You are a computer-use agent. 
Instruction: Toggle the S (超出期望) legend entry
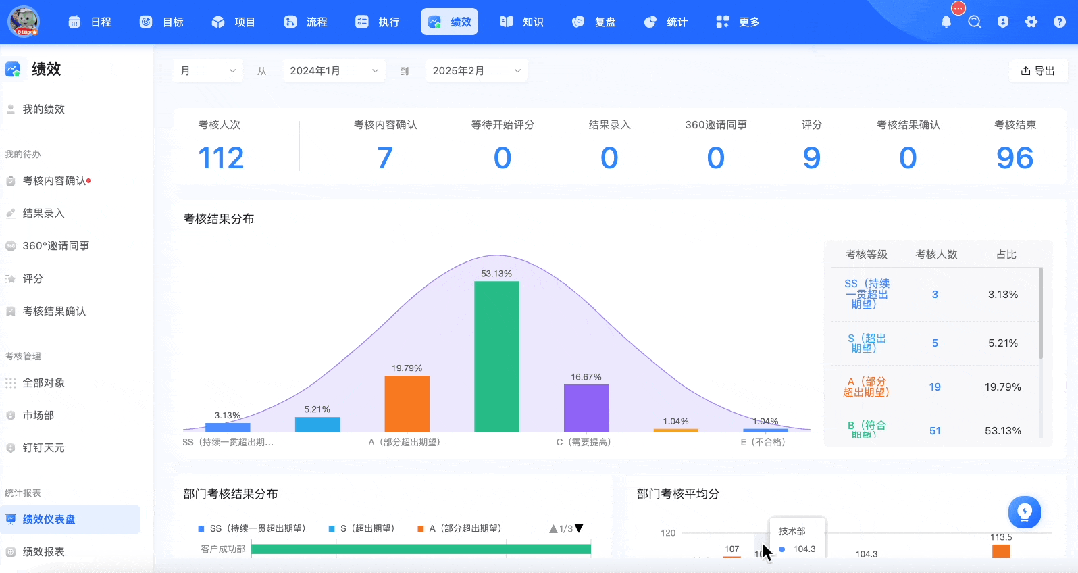pos(362,528)
